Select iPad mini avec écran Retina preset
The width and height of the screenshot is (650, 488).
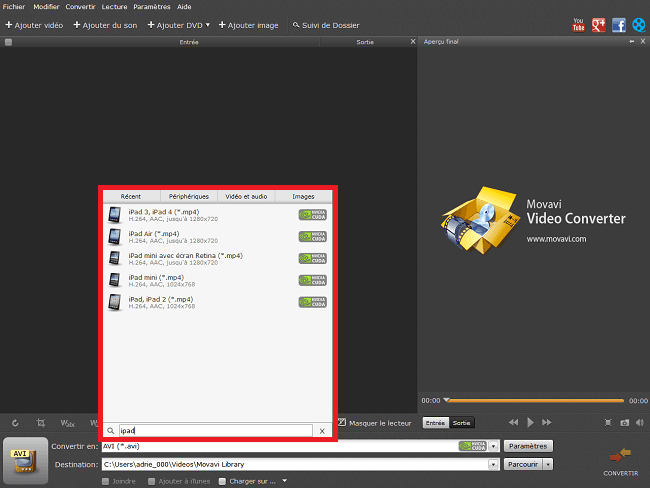tap(217, 259)
